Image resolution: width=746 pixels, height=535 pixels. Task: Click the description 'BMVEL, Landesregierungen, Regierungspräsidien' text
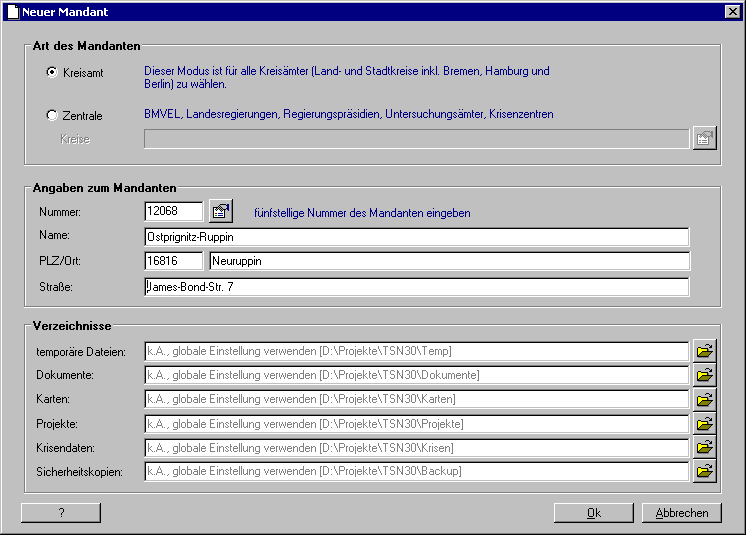(349, 114)
